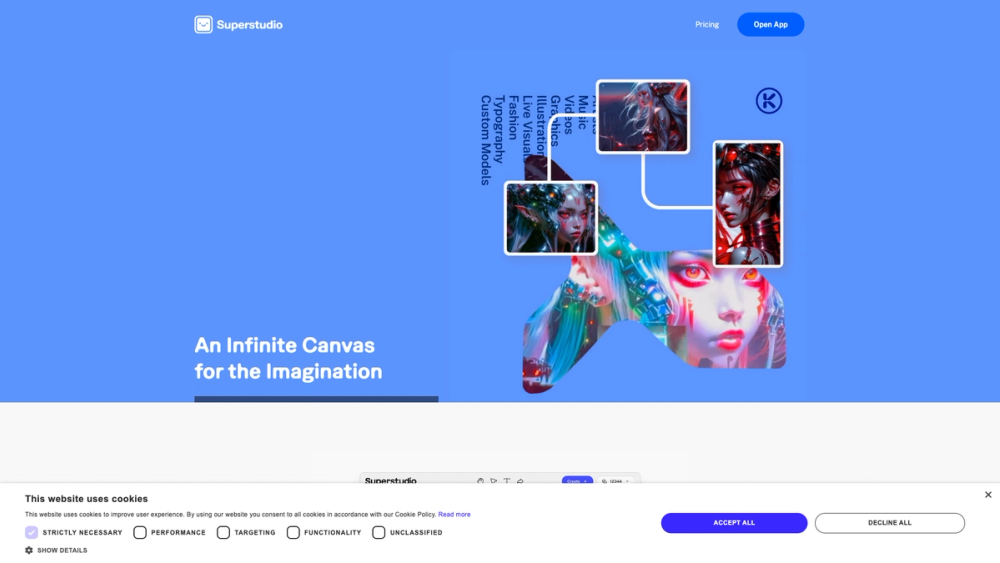Enable the Performance cookies checkbox

coord(140,532)
